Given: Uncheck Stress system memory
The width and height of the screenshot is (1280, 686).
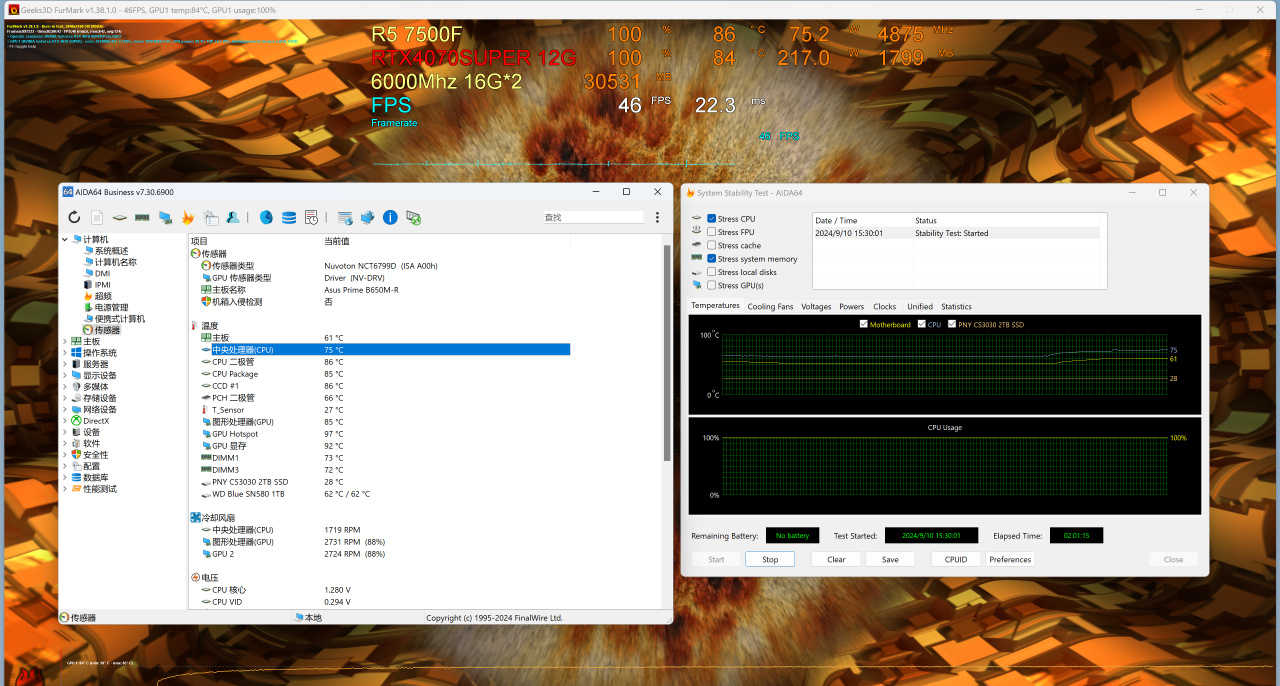Looking at the screenshot, I should tap(711, 259).
